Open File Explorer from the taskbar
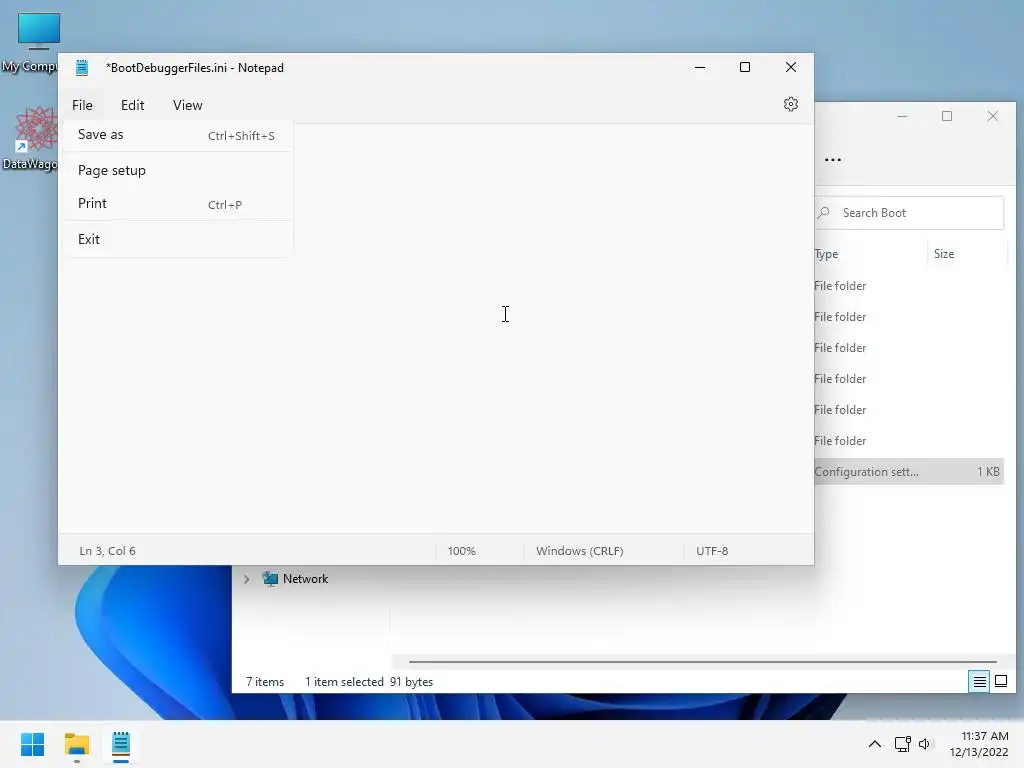The height and width of the screenshot is (768, 1024). [x=76, y=744]
